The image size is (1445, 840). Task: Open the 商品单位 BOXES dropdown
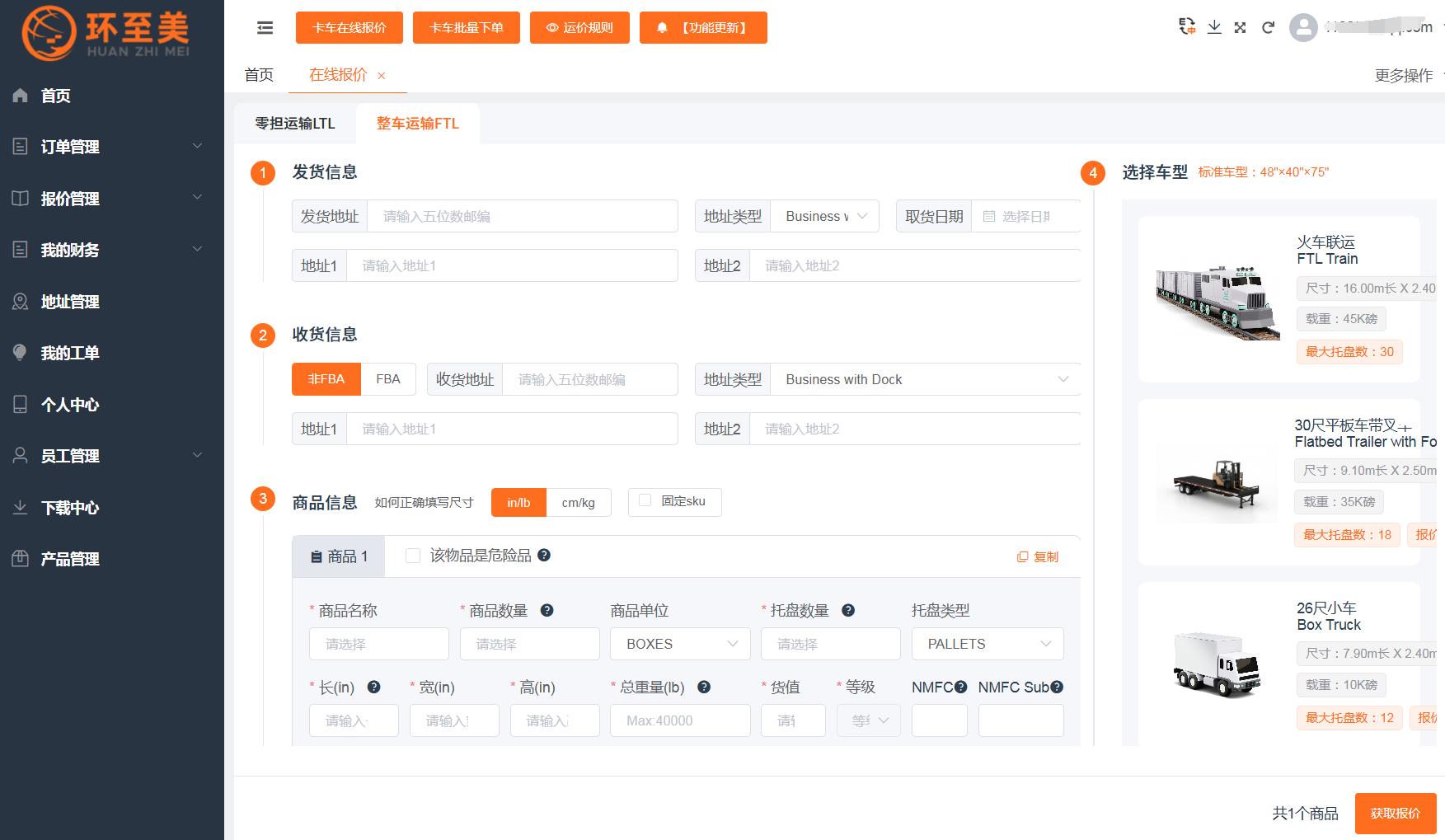point(680,644)
